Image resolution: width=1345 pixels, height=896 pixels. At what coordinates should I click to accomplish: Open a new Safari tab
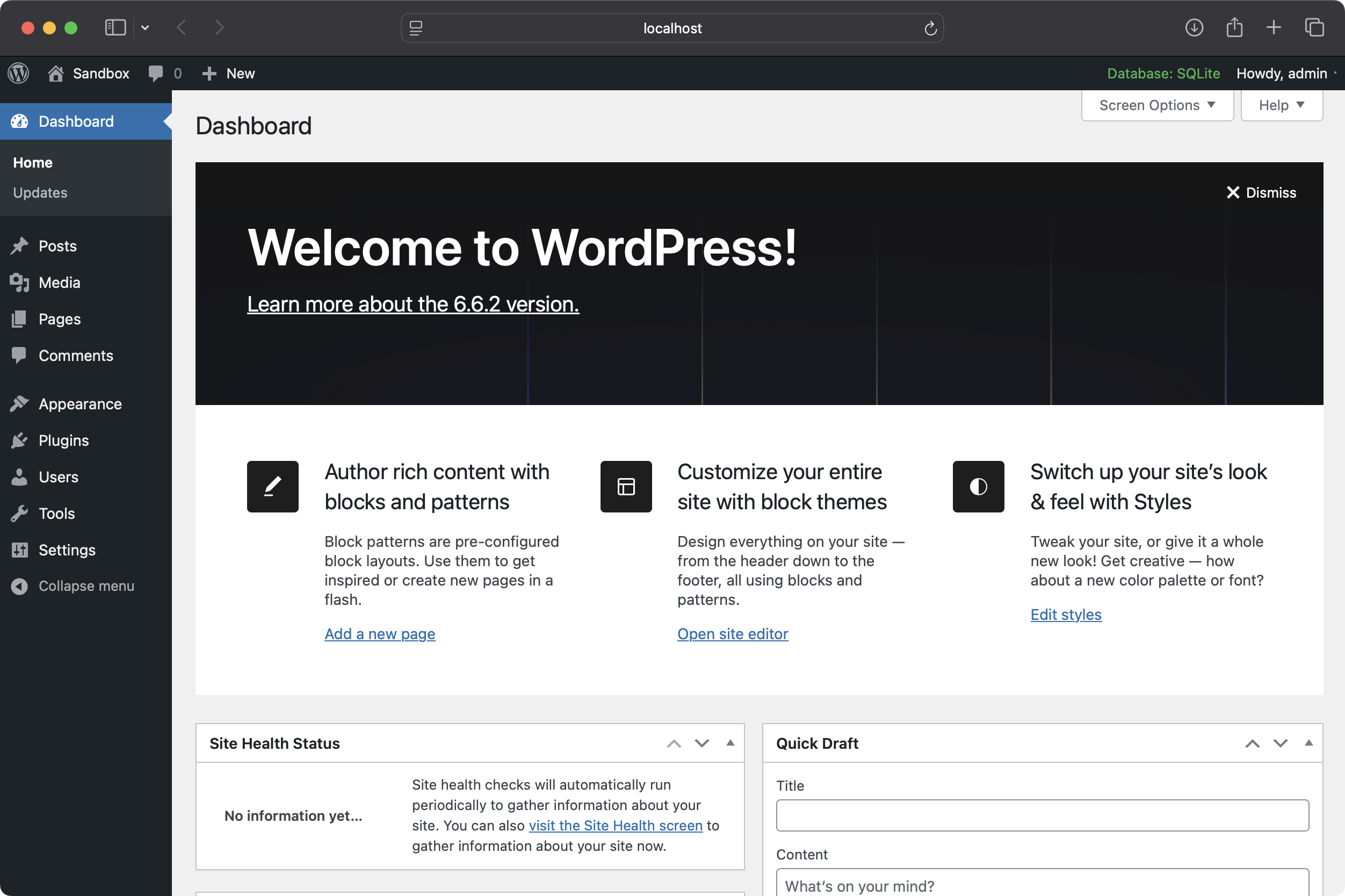click(1274, 27)
